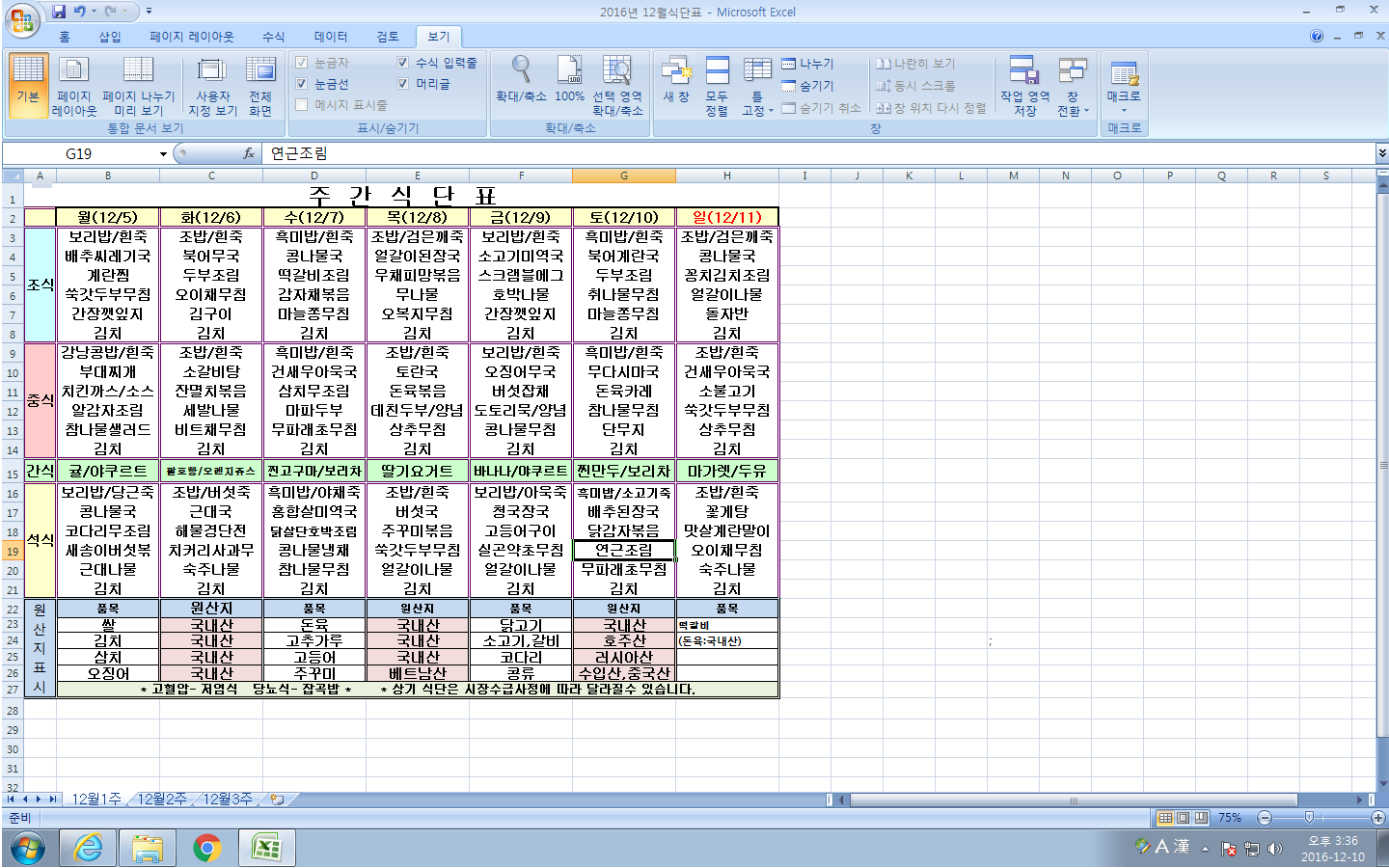Open the Name Box dropdown arrow
The height and width of the screenshot is (868, 1389).
[x=163, y=154]
